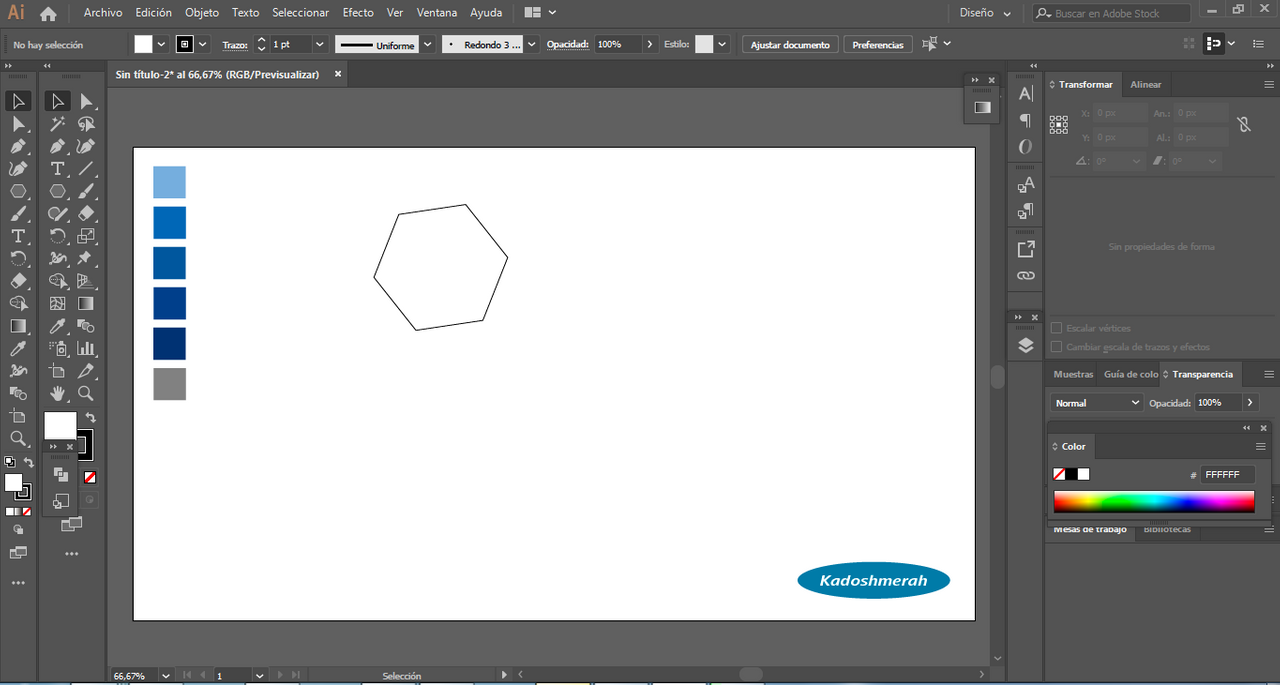
Task: Select the Hand tool
Action: (58, 393)
